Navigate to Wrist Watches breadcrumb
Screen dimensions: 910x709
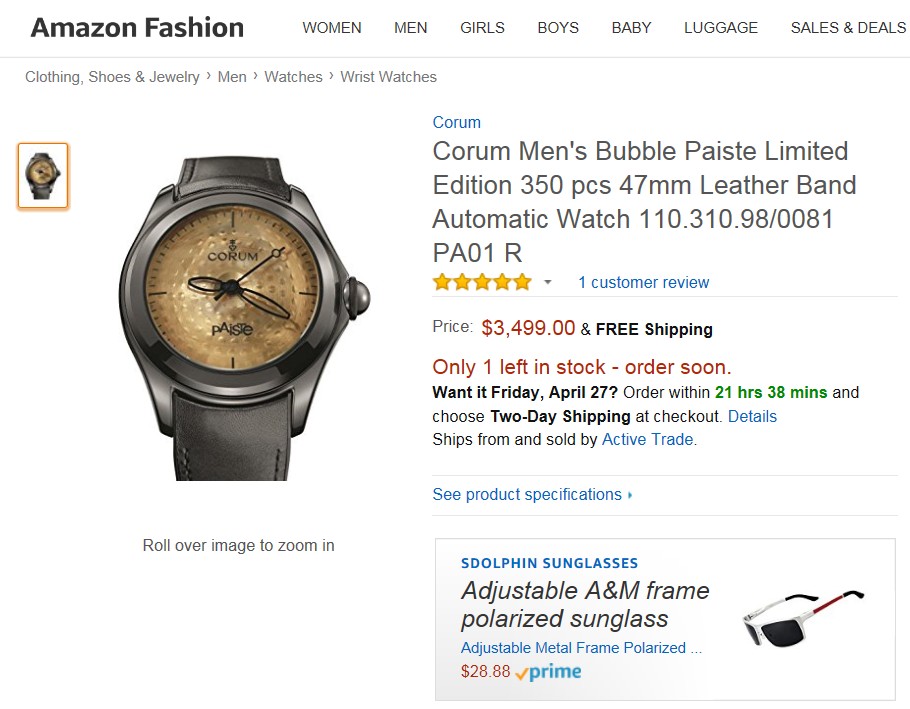pyautogui.click(x=388, y=77)
